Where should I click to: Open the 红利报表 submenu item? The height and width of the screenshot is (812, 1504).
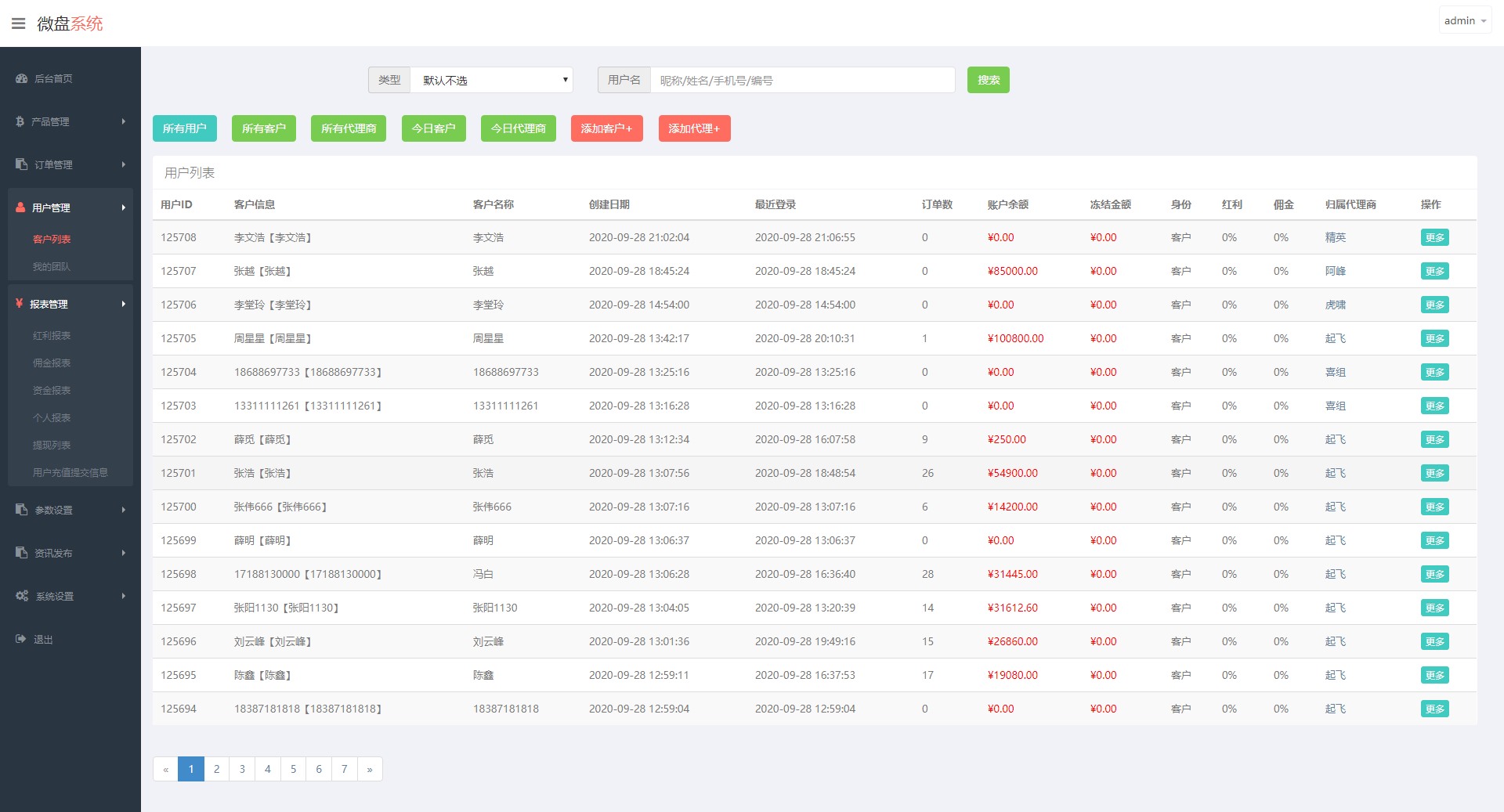[x=52, y=335]
